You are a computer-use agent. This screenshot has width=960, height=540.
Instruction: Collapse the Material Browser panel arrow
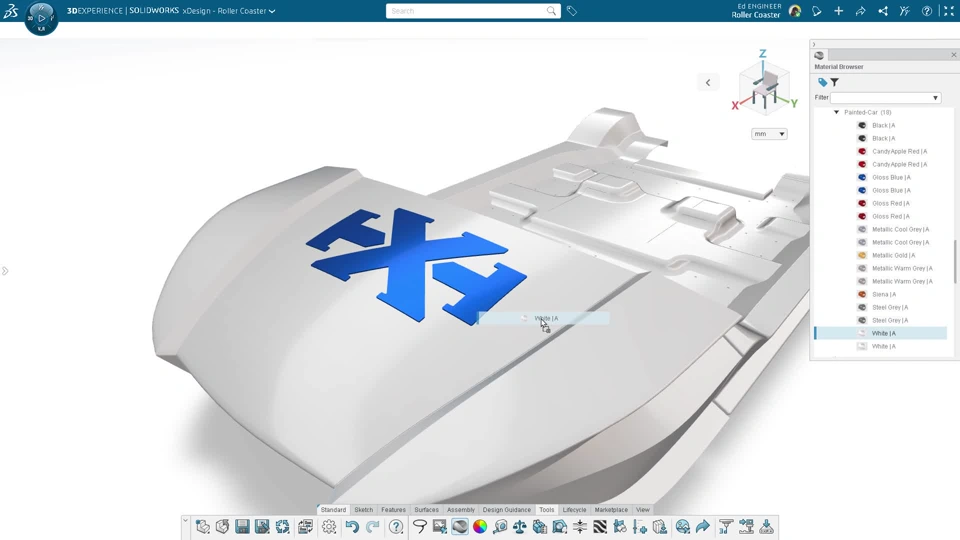tap(814, 45)
